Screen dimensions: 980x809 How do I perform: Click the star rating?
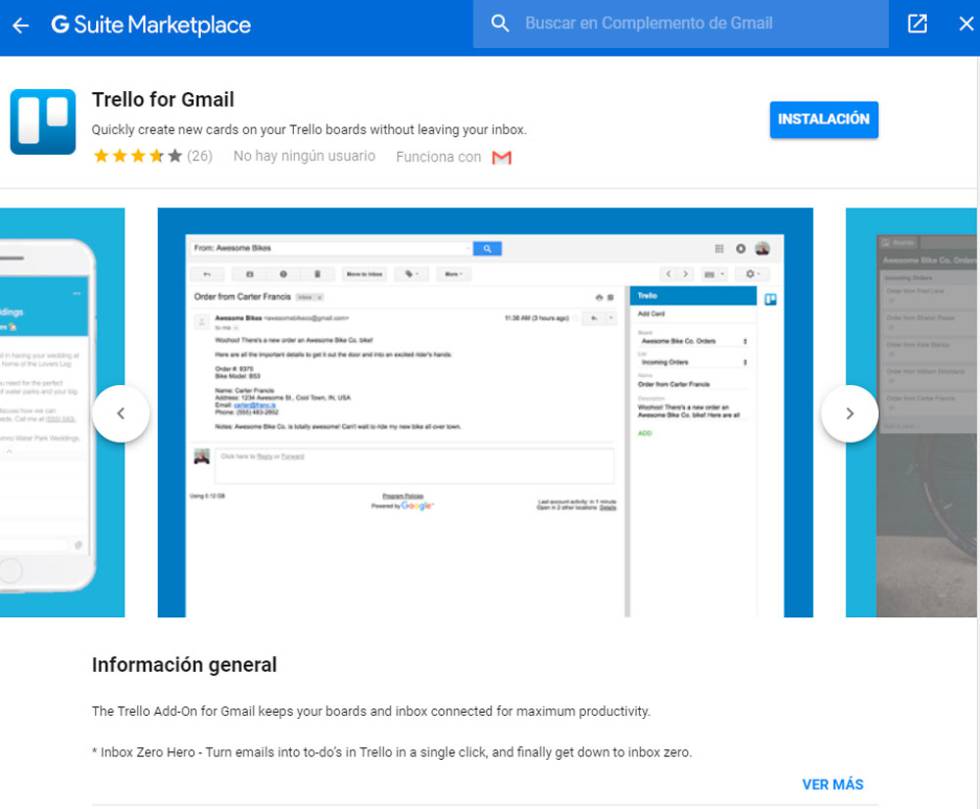tap(138, 156)
